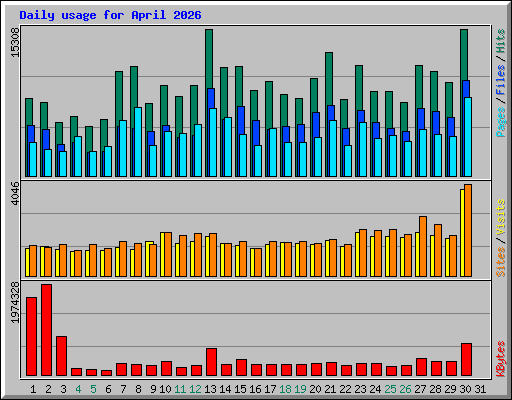Viewport: 512px width, 400px height.
Task: Click the Hits axis value 15308
Action: click(x=15, y=43)
